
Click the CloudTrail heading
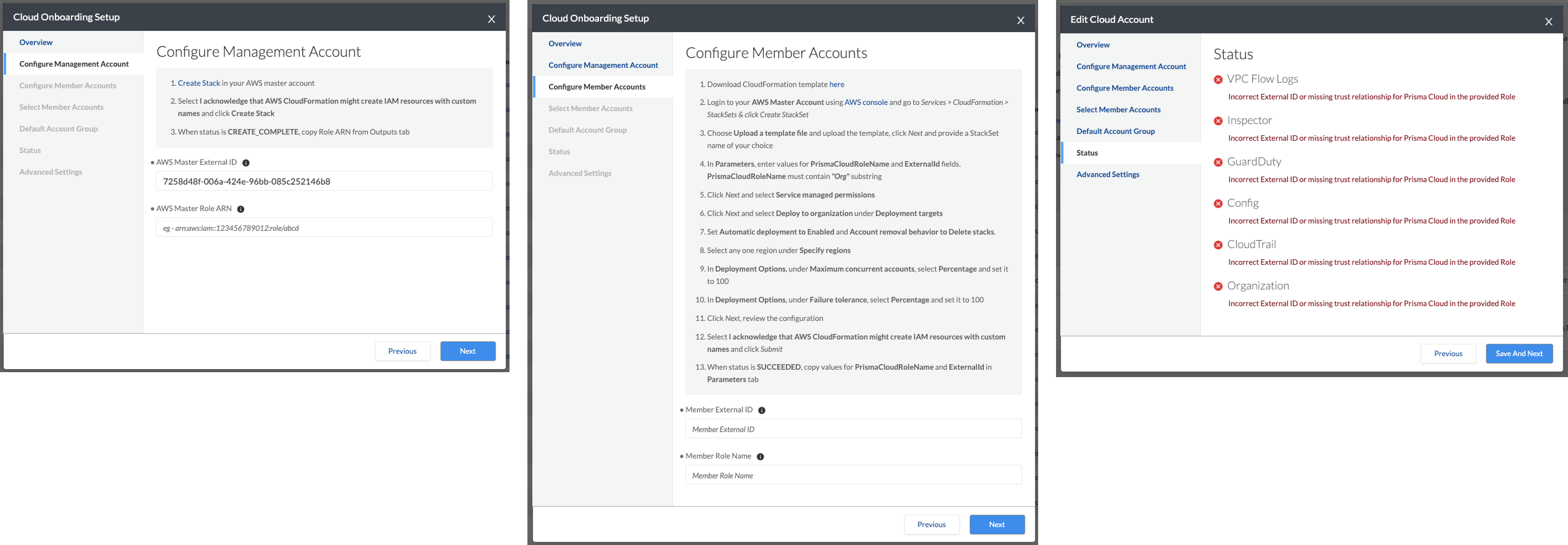[x=1252, y=244]
